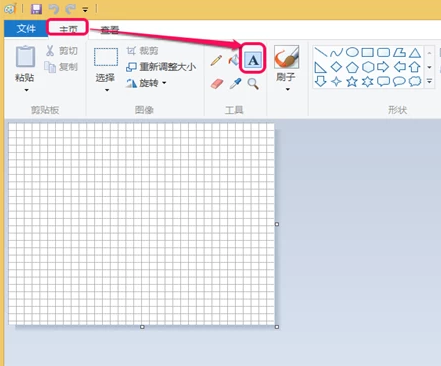Choose the Right arrow shape
Viewport: 441px width, 366px height.
coord(383,67)
